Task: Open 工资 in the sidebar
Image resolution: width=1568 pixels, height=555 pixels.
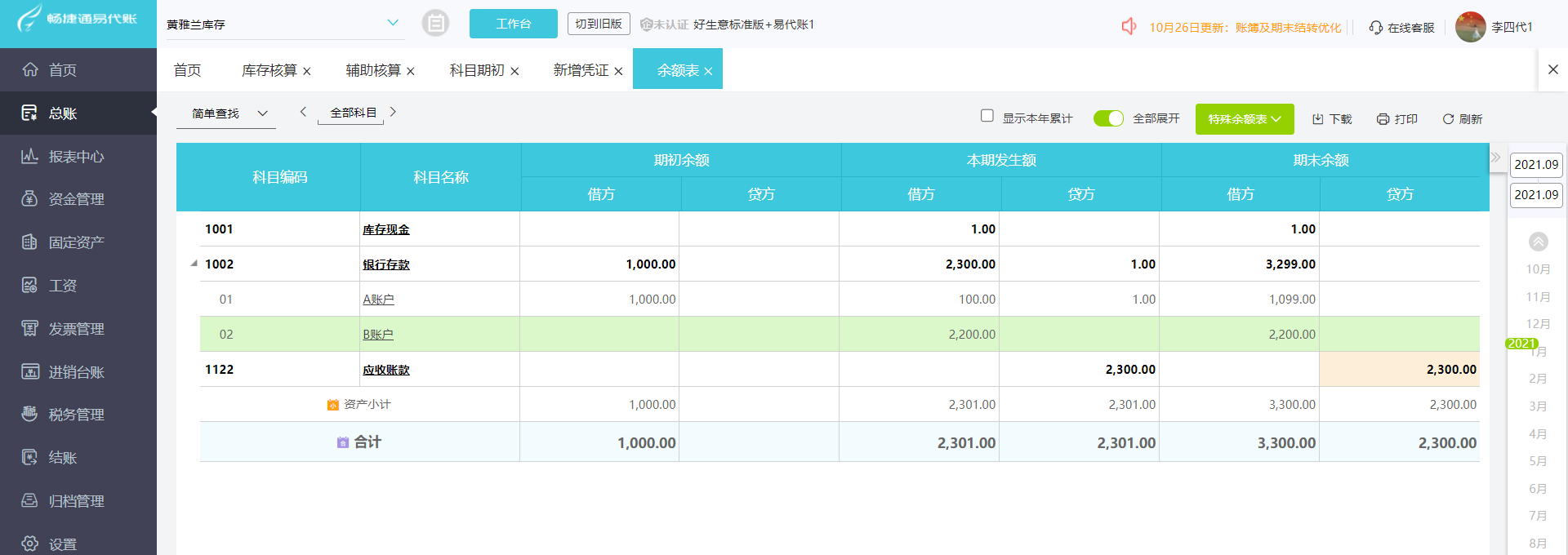Action: pyautogui.click(x=78, y=286)
